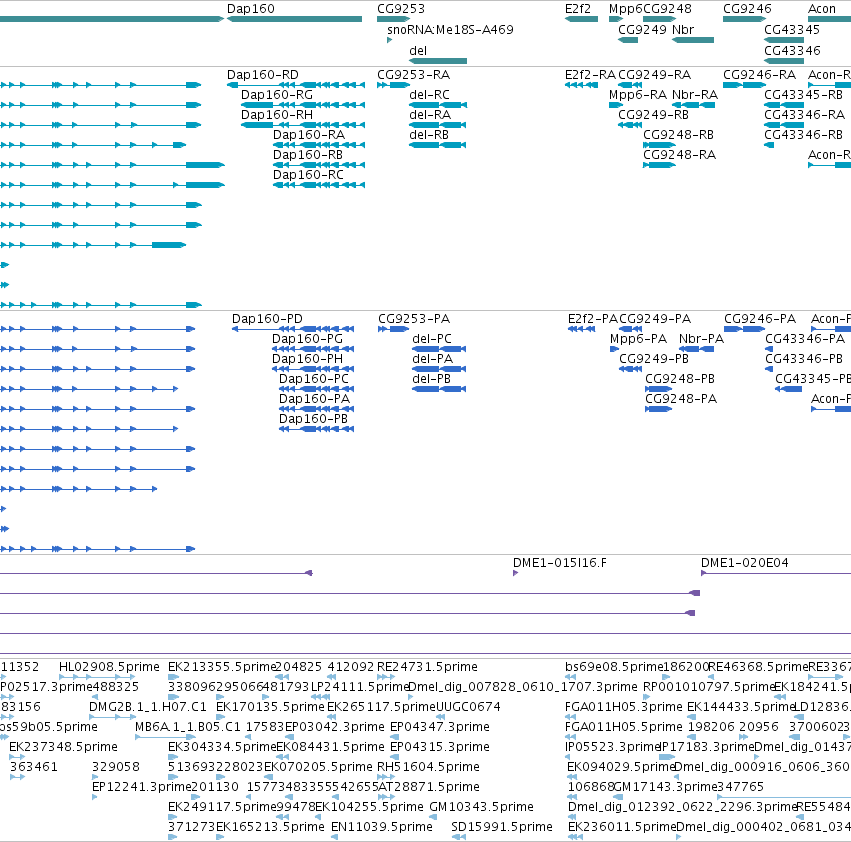This screenshot has height=842, width=851.
Task: Click EST label 329058
Action: click(x=116, y=767)
